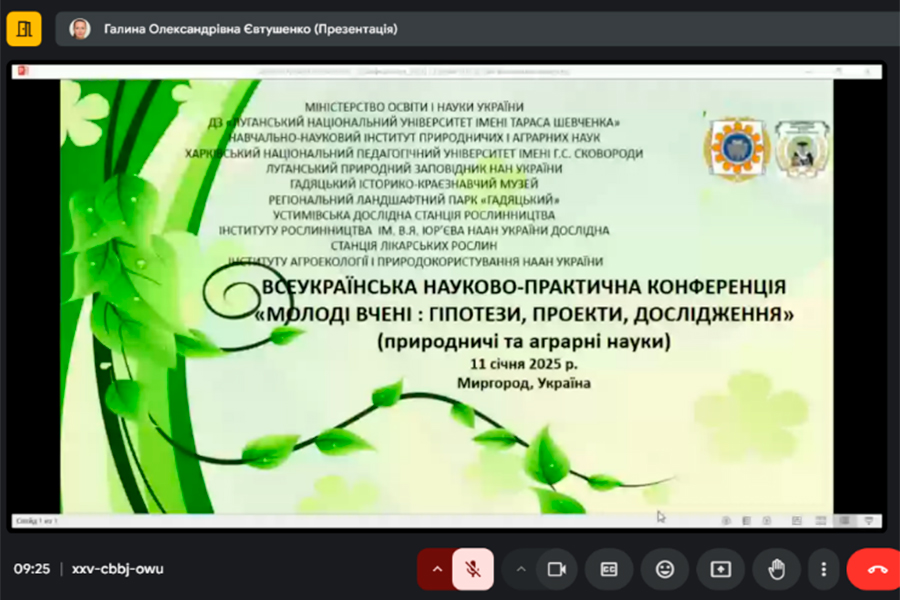The height and width of the screenshot is (600, 900).
Task: Select presenter name Галина Олександрівна Євтушенко (Презентація)
Action: coord(250,29)
